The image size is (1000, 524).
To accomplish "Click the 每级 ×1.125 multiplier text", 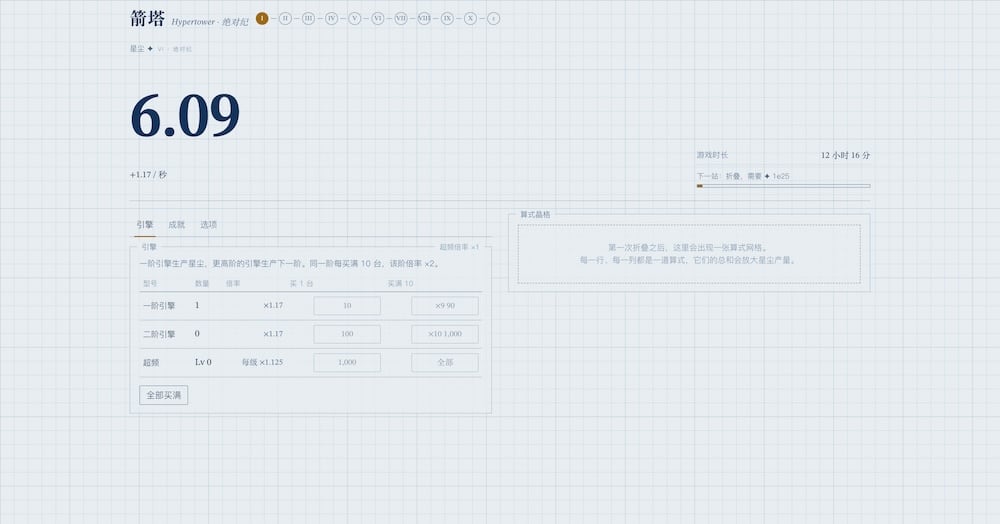I will pyautogui.click(x=262, y=362).
